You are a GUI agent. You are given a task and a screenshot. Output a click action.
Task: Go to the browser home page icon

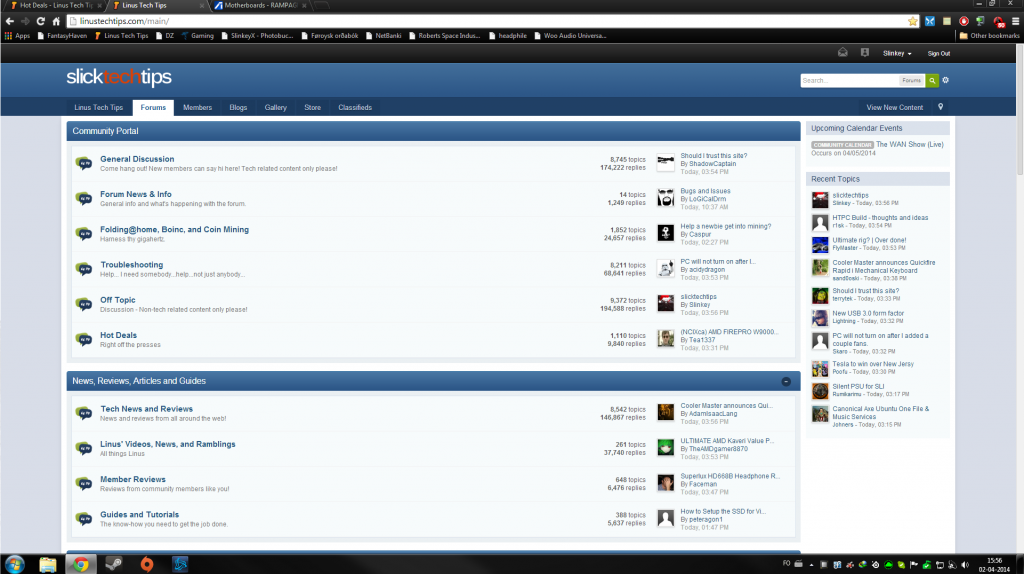(x=56, y=22)
